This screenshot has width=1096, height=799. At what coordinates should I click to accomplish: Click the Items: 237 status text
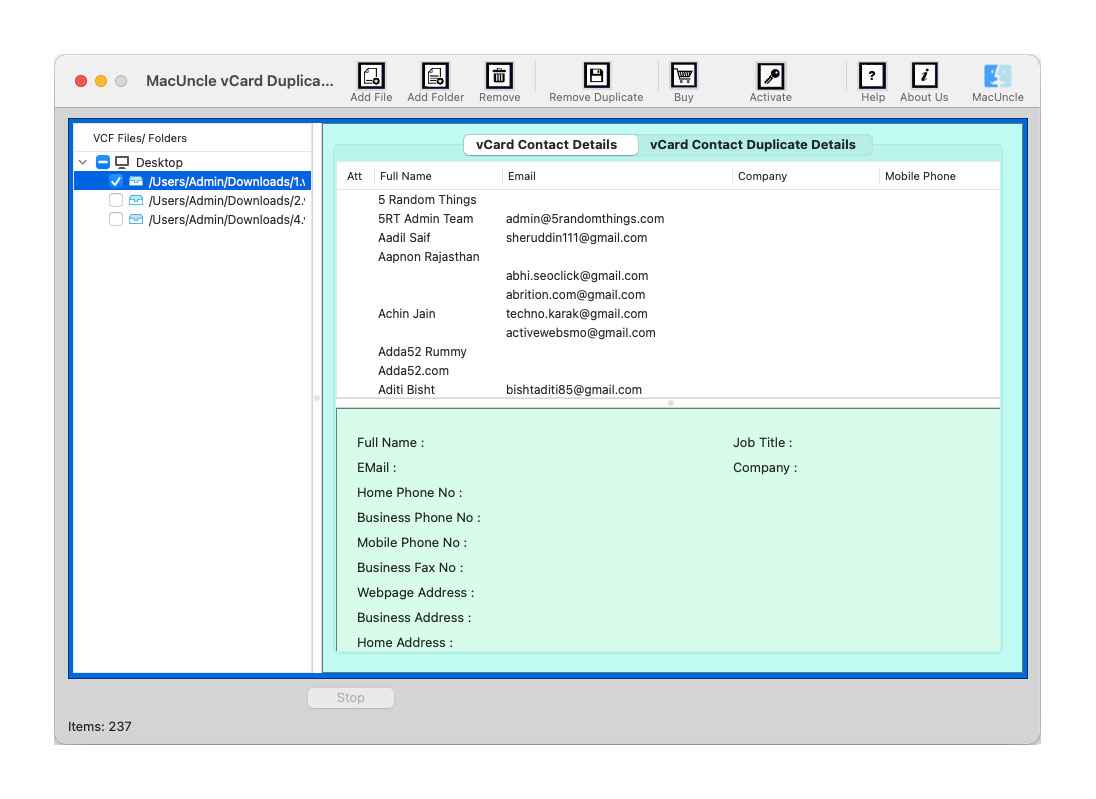[99, 726]
